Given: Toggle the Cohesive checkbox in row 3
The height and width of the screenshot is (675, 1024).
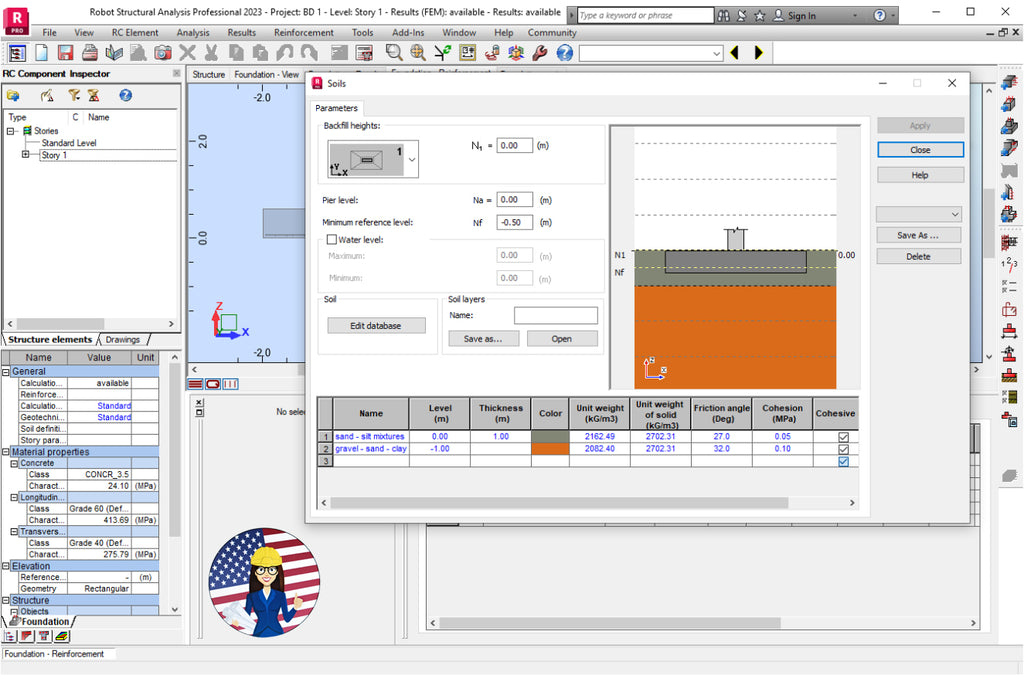Looking at the screenshot, I should click(842, 461).
